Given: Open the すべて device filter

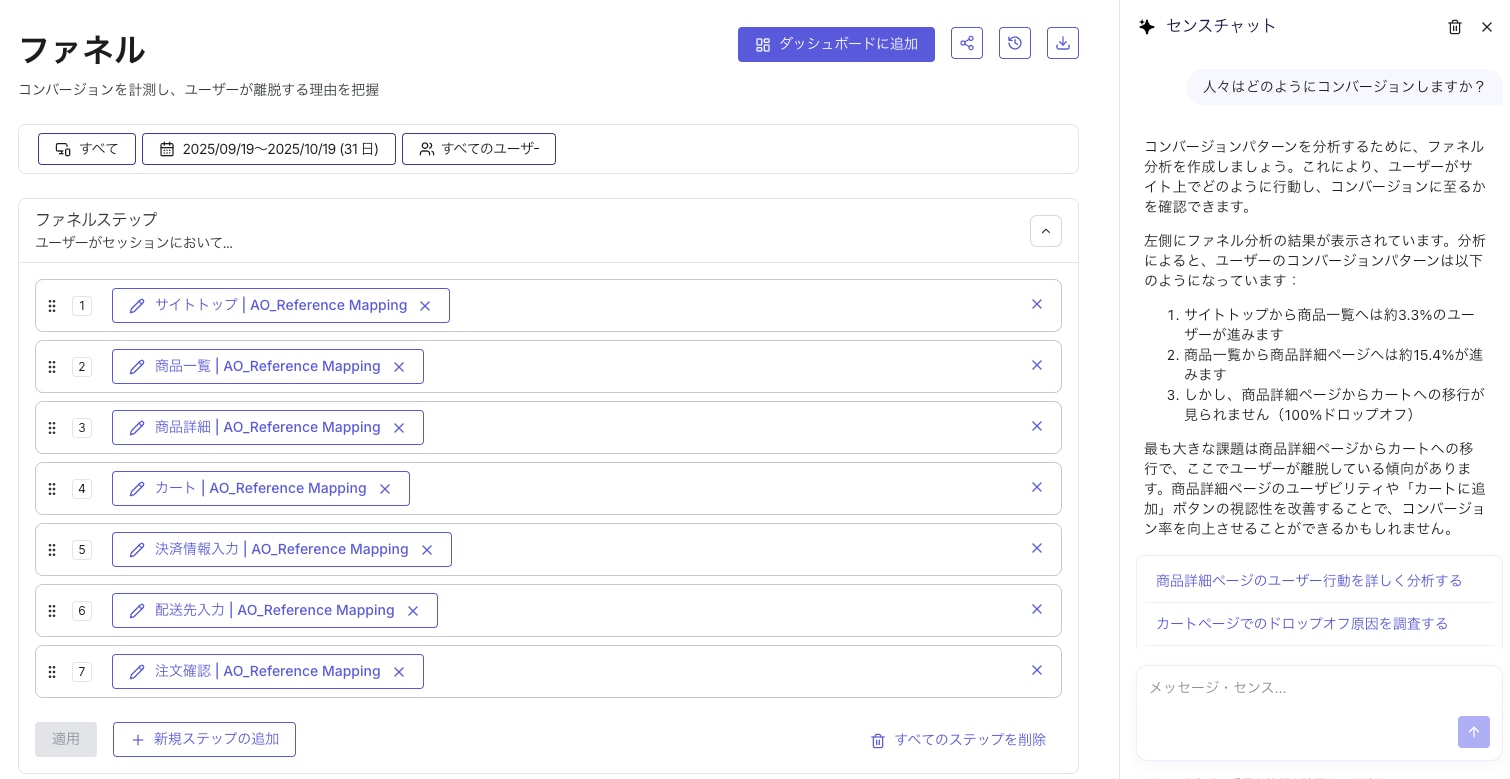Looking at the screenshot, I should click(x=87, y=149).
